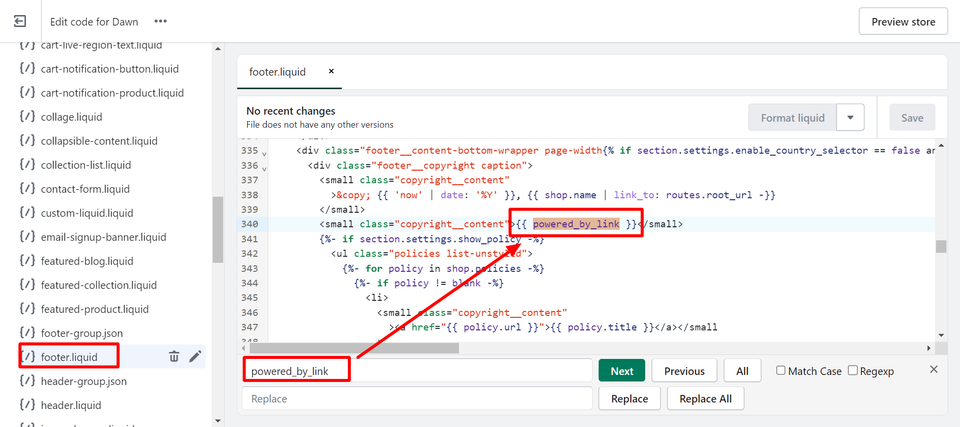Click the file icon beside custom-liquid.liquid
This screenshot has width=960, height=427.
pos(27,212)
